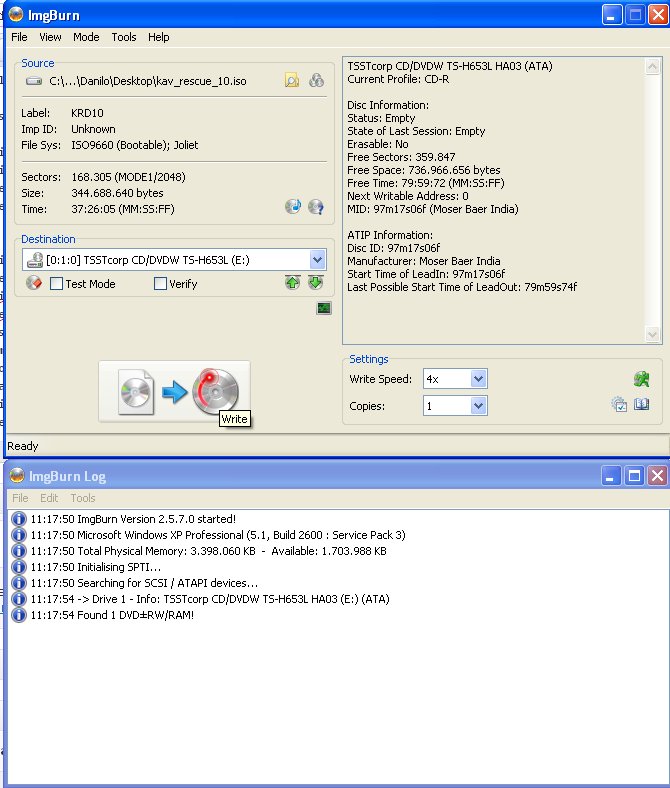670x788 pixels.
Task: Enable the Test Mode checkbox
Action: coord(56,284)
